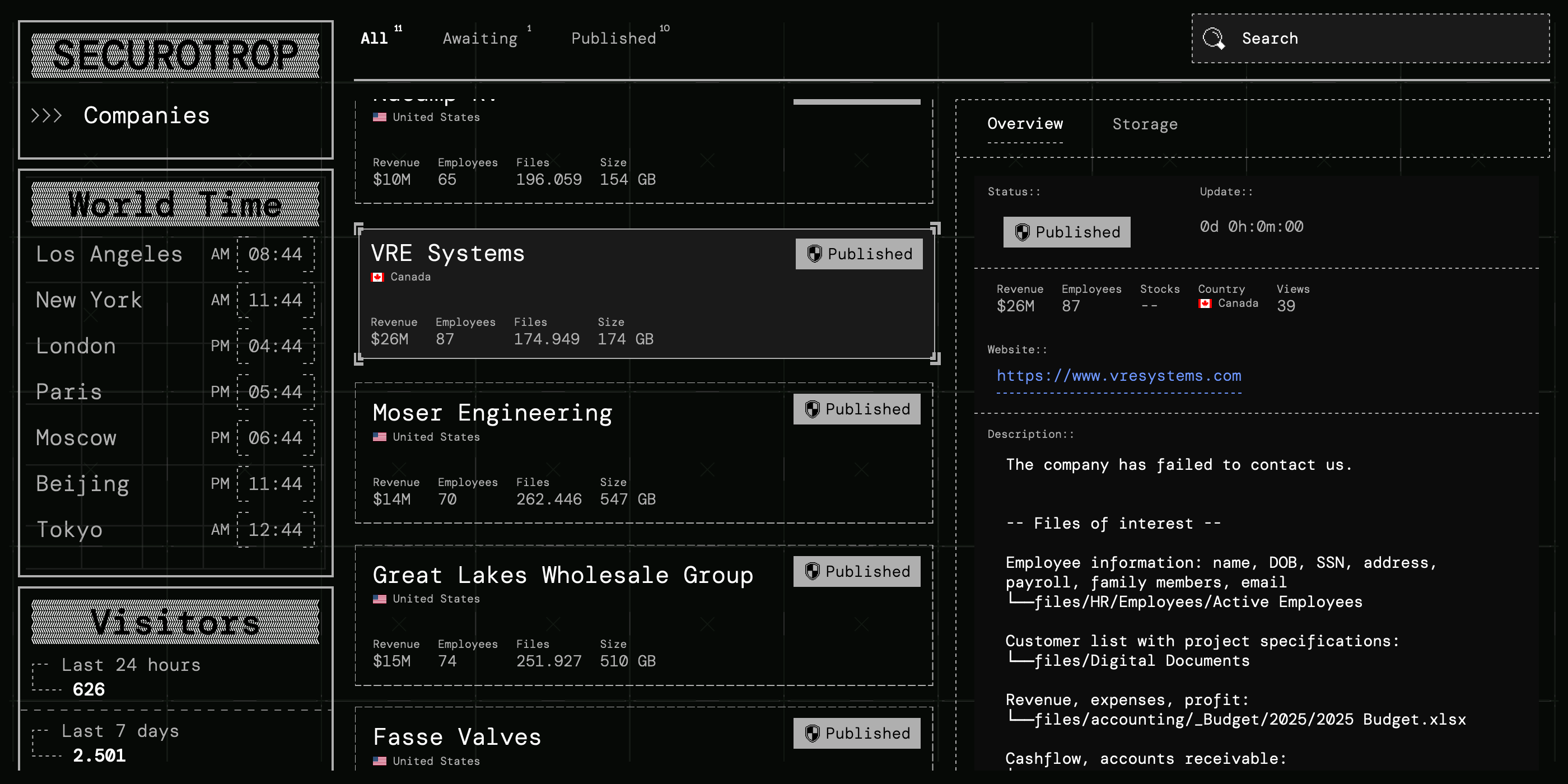Viewport: 1568px width, 784px height.
Task: Click the >>> arrows beside Companies
Action: coord(47,116)
